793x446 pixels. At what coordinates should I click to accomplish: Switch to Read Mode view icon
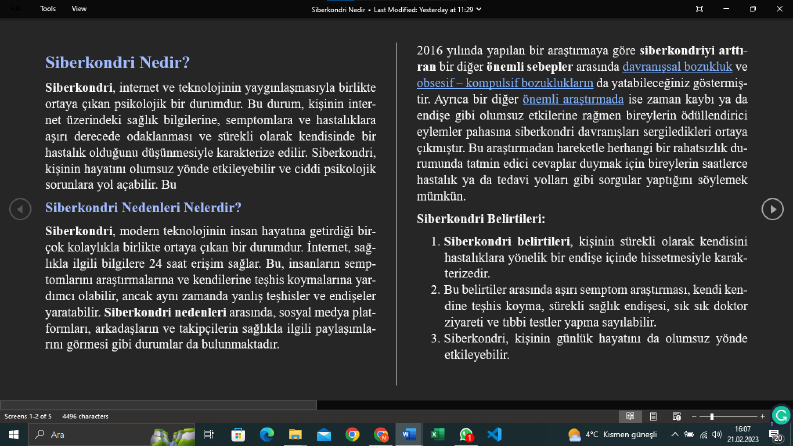[630, 416]
